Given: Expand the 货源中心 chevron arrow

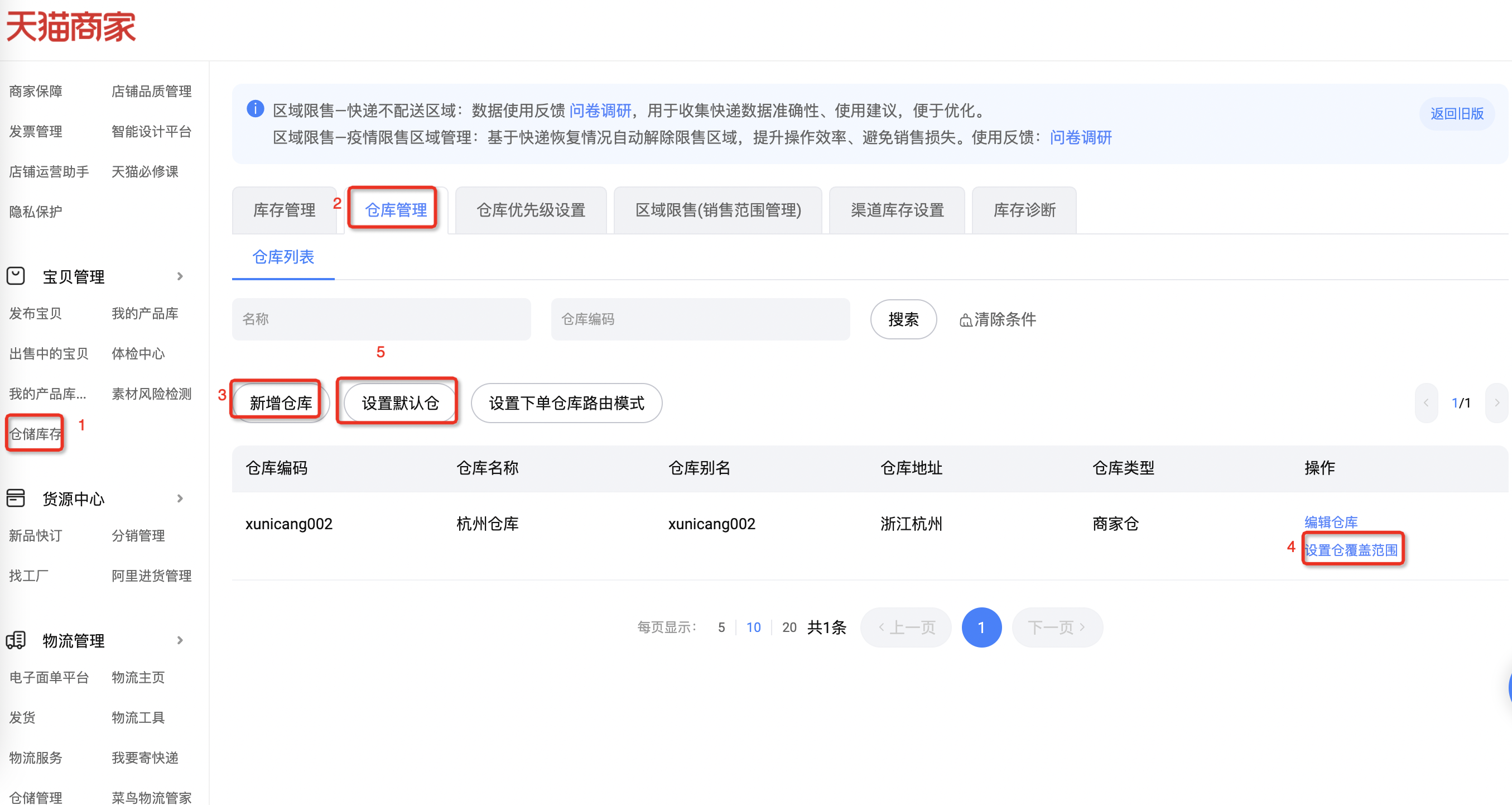Looking at the screenshot, I should (x=180, y=499).
